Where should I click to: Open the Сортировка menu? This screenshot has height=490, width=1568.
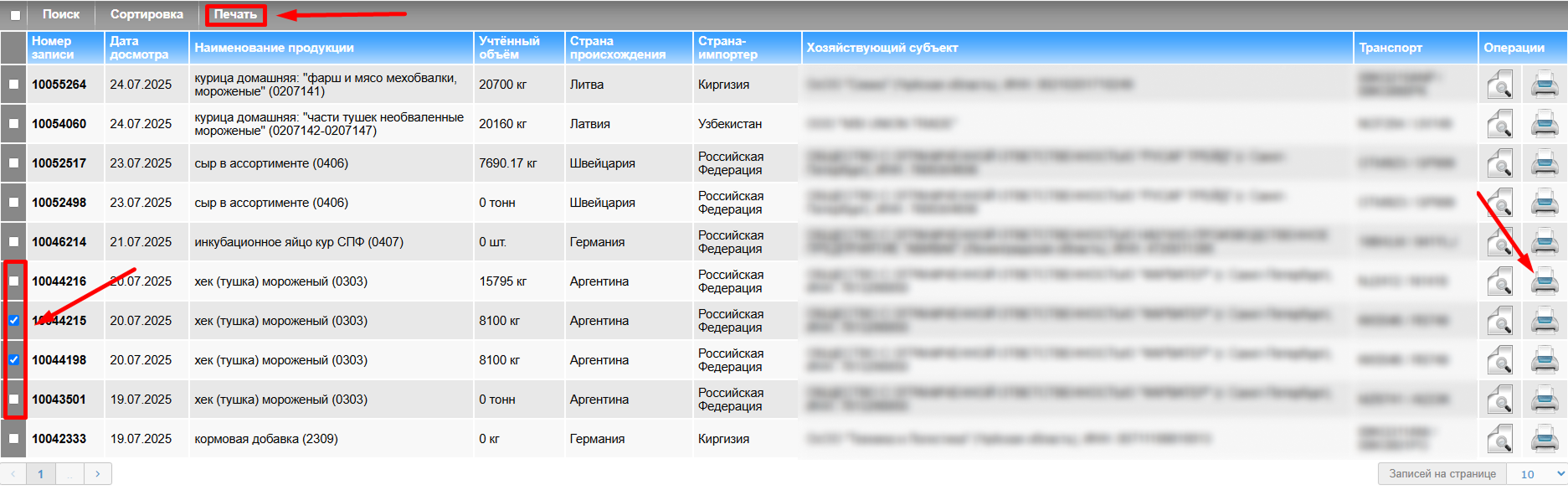point(147,14)
